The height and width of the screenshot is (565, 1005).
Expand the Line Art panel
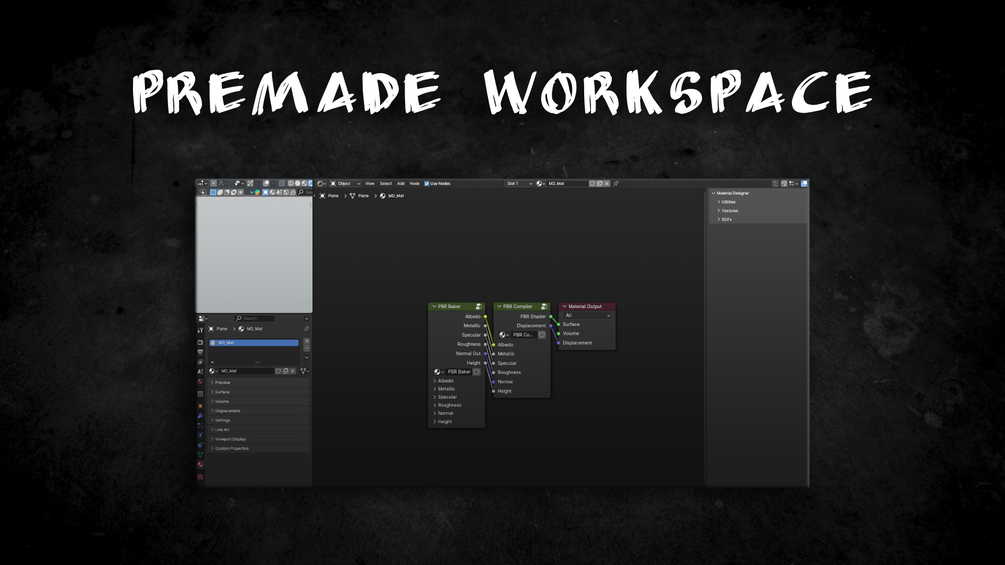(259, 430)
